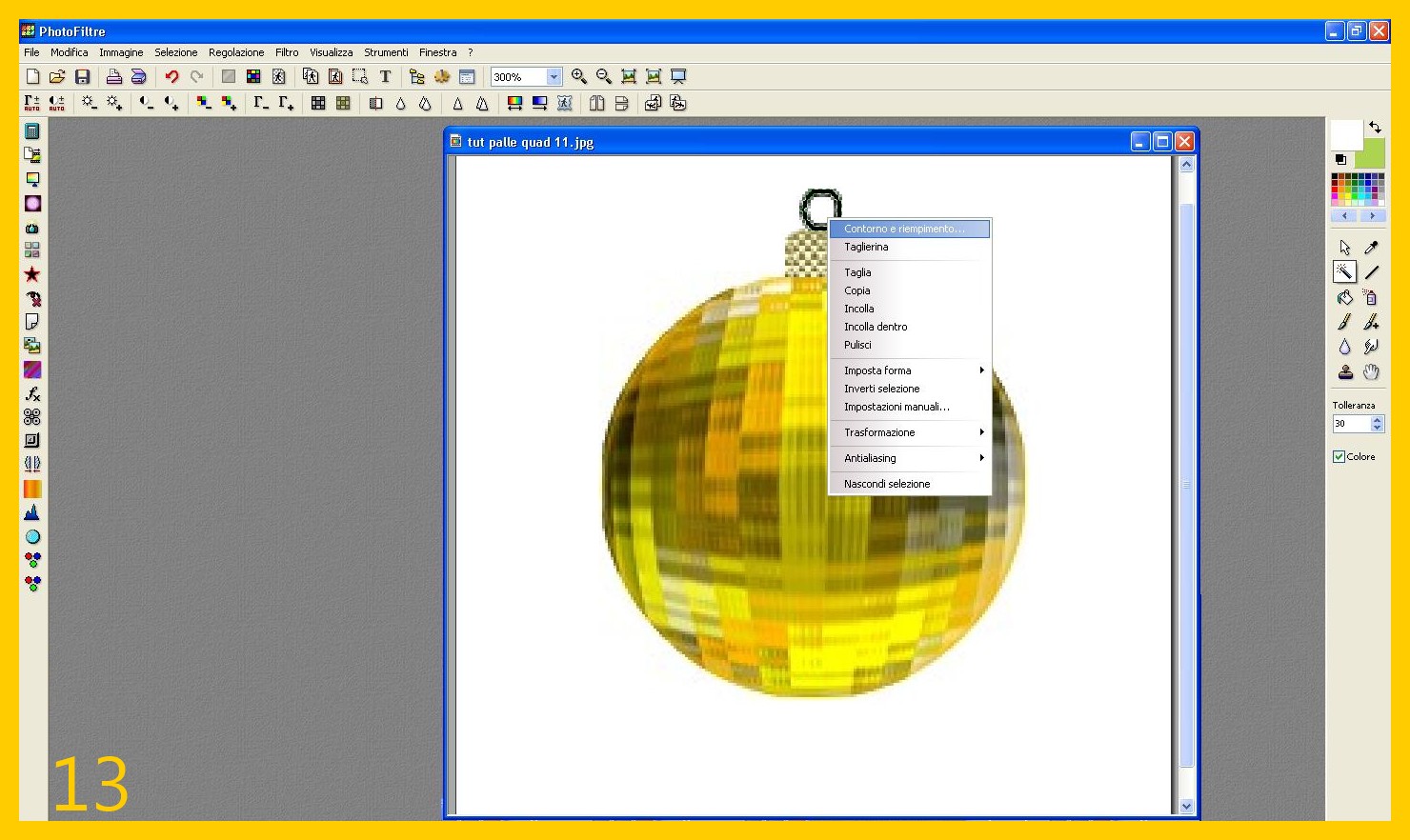Click the Tolleranza value field
This screenshot has width=1410, height=840.
(1350, 424)
